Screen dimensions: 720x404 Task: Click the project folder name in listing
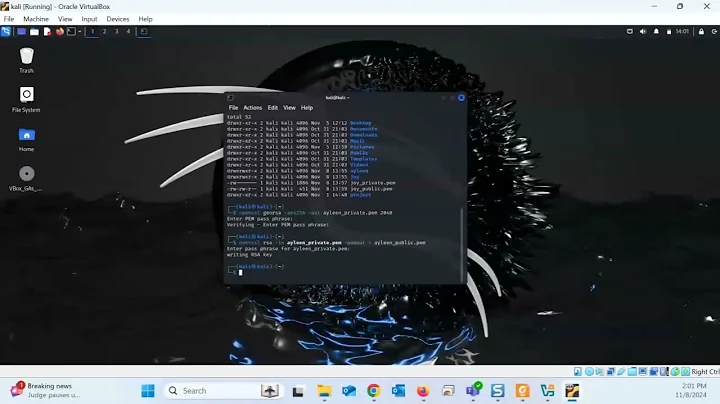point(360,195)
